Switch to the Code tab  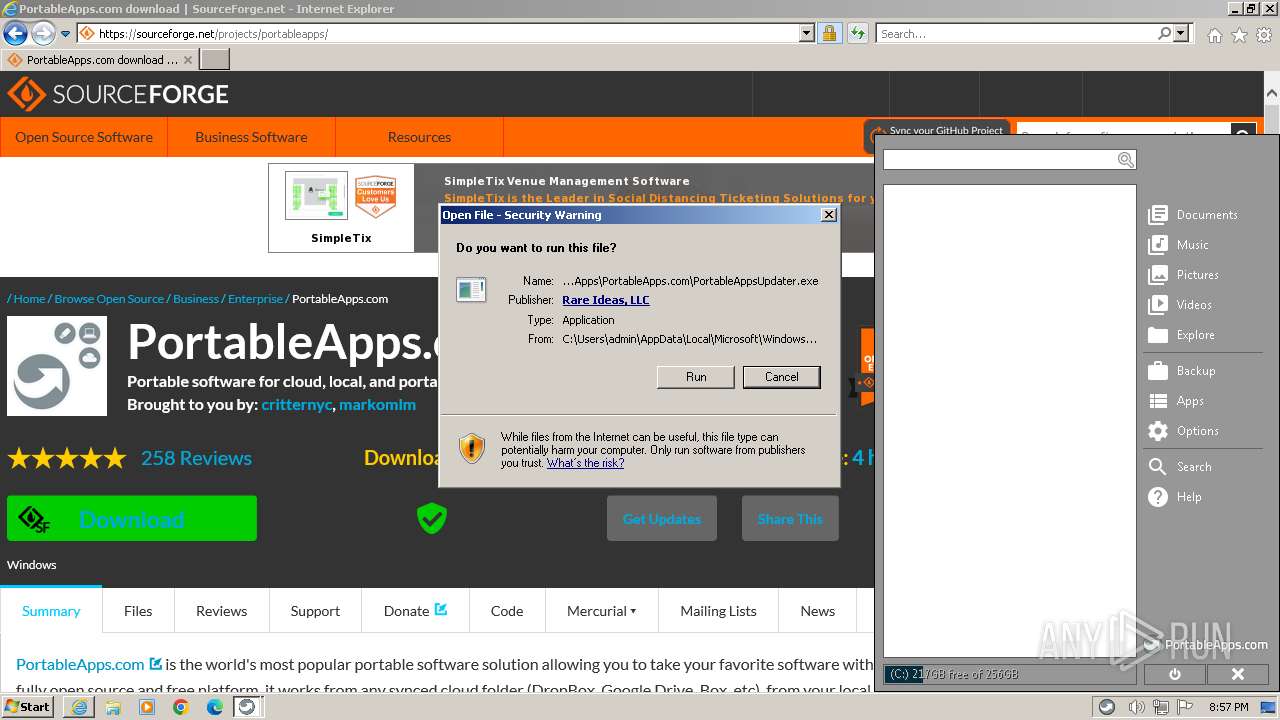pos(507,611)
